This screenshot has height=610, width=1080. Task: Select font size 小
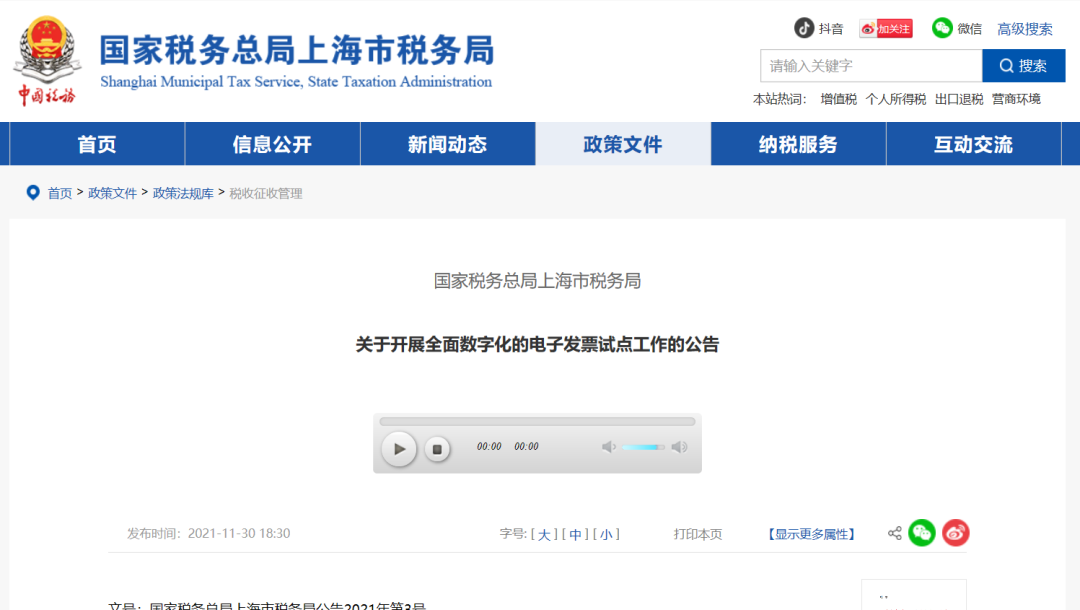tap(607, 534)
